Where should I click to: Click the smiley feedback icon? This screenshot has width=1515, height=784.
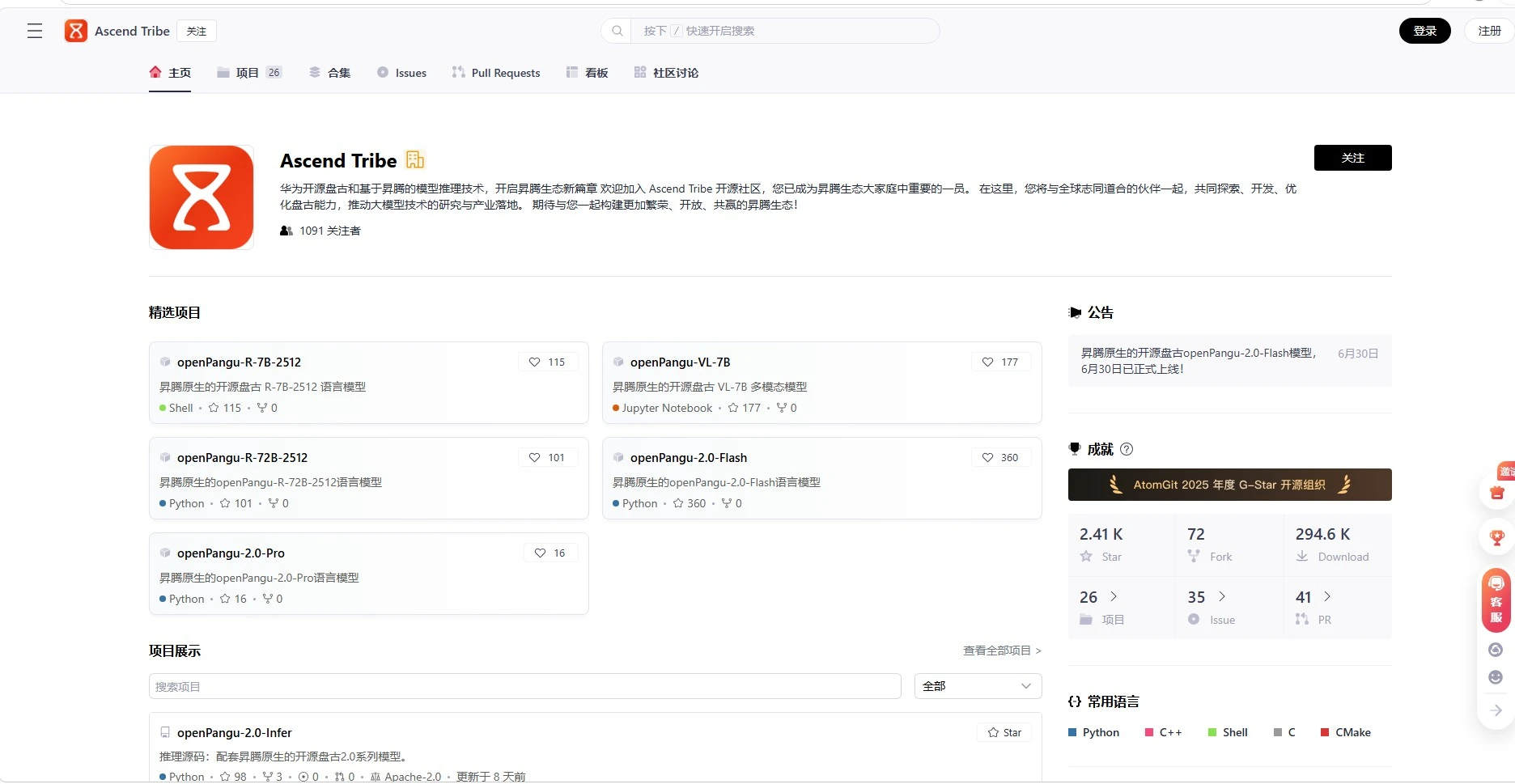[1496, 677]
